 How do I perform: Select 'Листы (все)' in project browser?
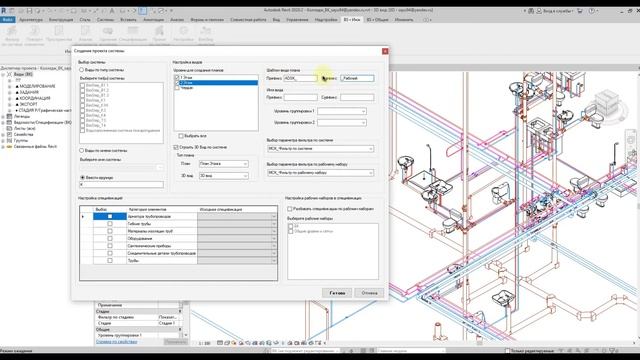(24, 129)
